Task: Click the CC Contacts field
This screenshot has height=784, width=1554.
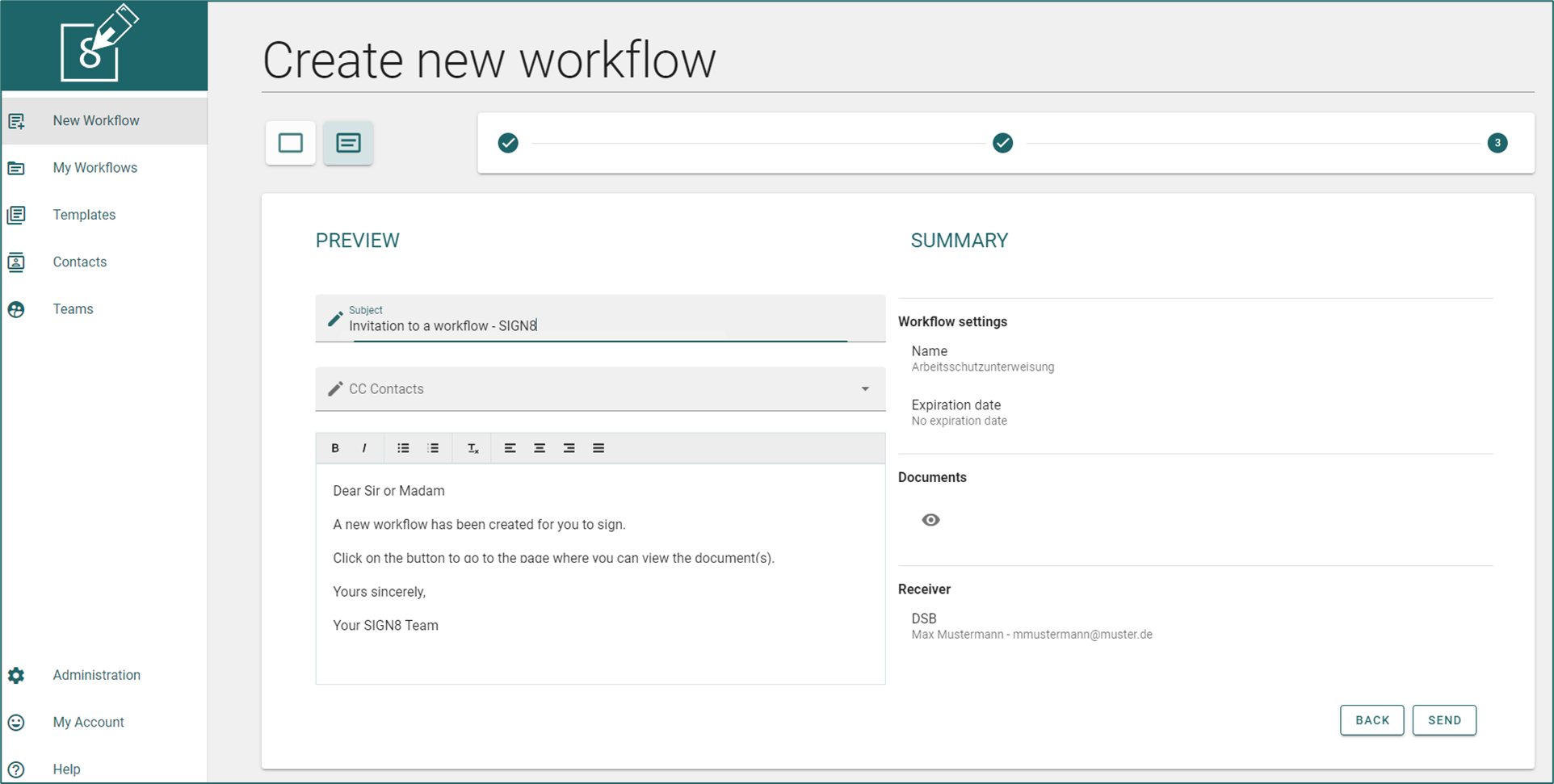Action: [600, 389]
